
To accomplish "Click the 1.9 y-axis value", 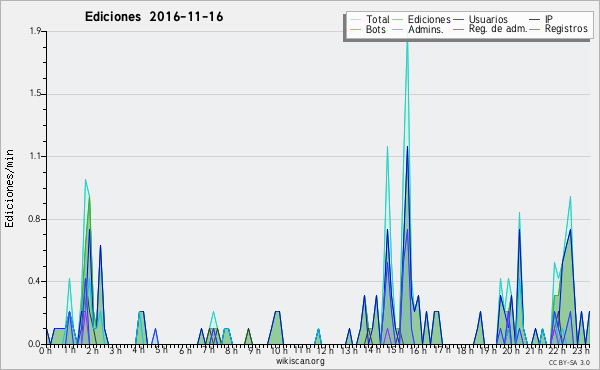I will click(36, 31).
